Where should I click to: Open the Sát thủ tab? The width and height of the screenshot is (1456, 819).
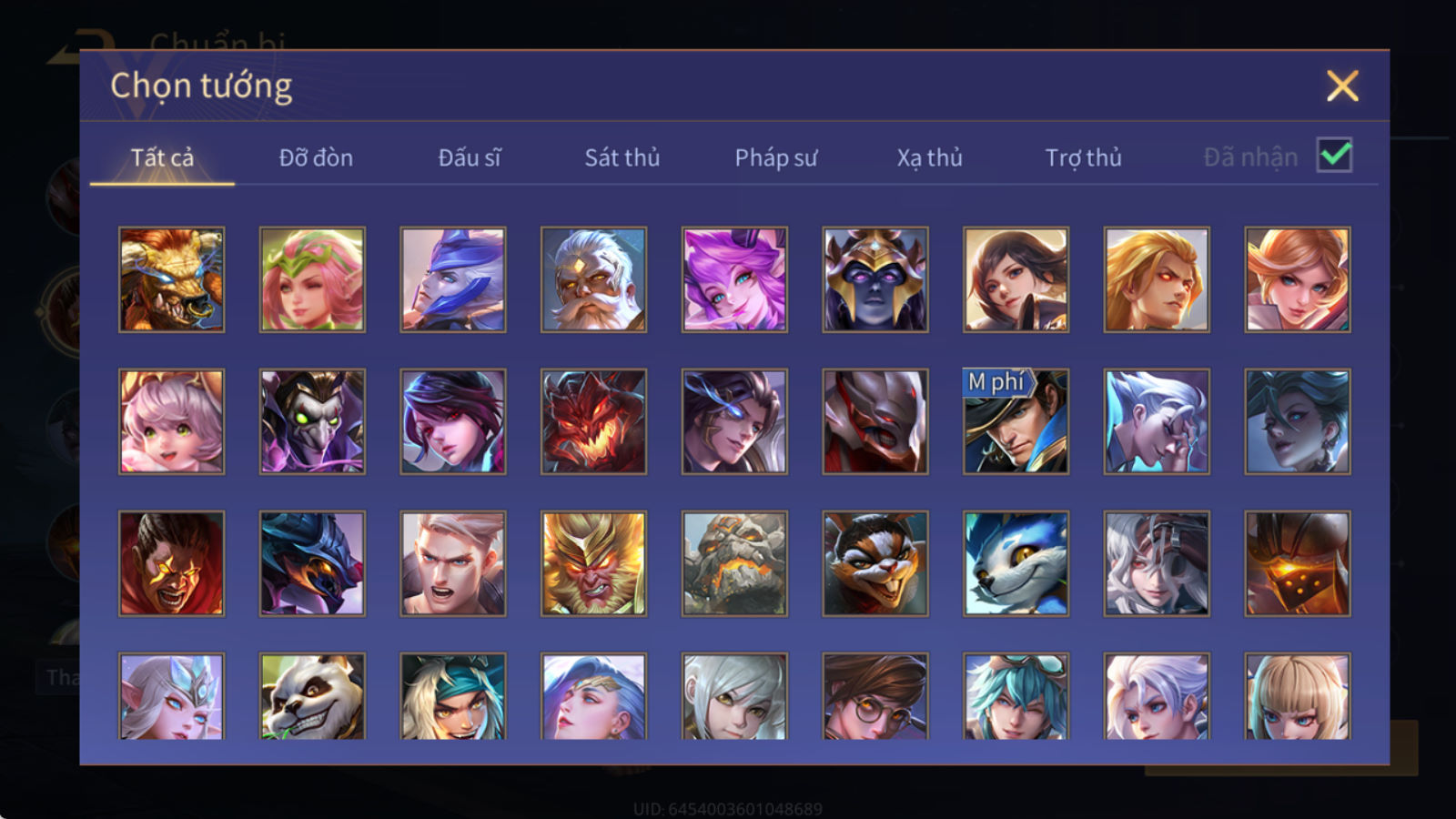[622, 157]
